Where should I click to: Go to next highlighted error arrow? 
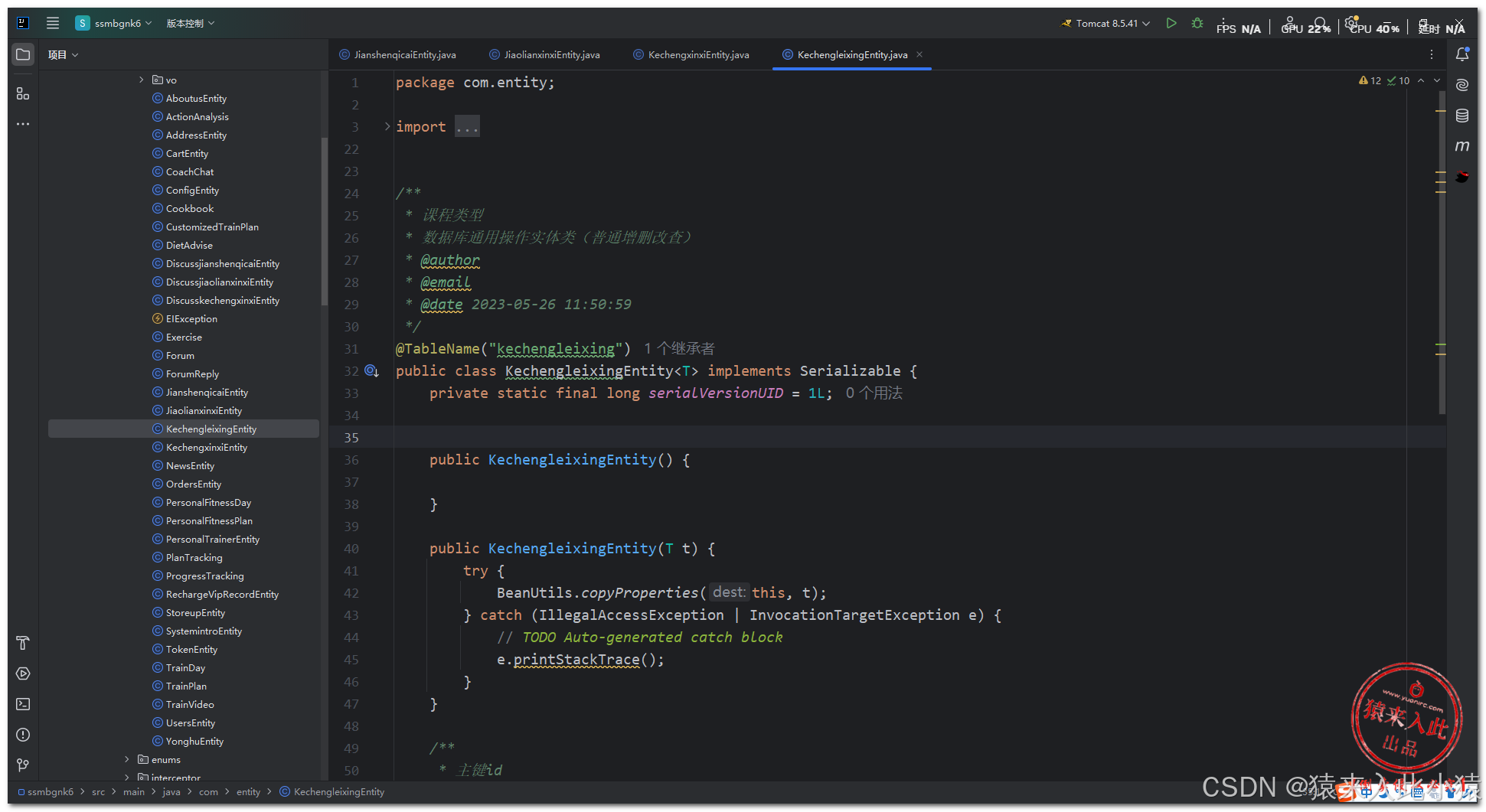[1437, 80]
